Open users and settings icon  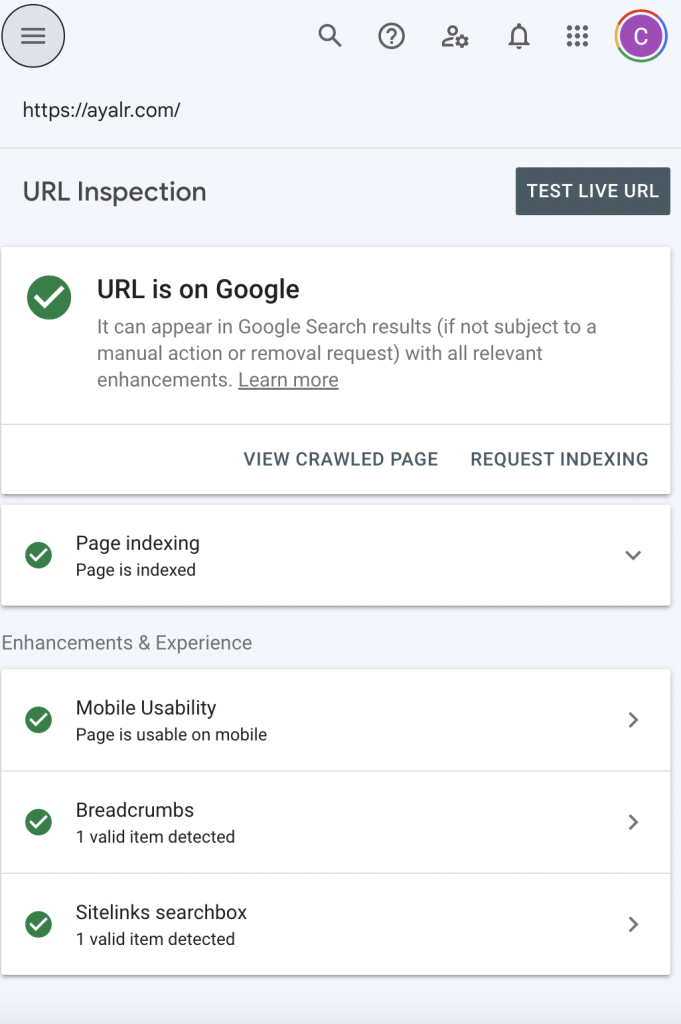[454, 37]
